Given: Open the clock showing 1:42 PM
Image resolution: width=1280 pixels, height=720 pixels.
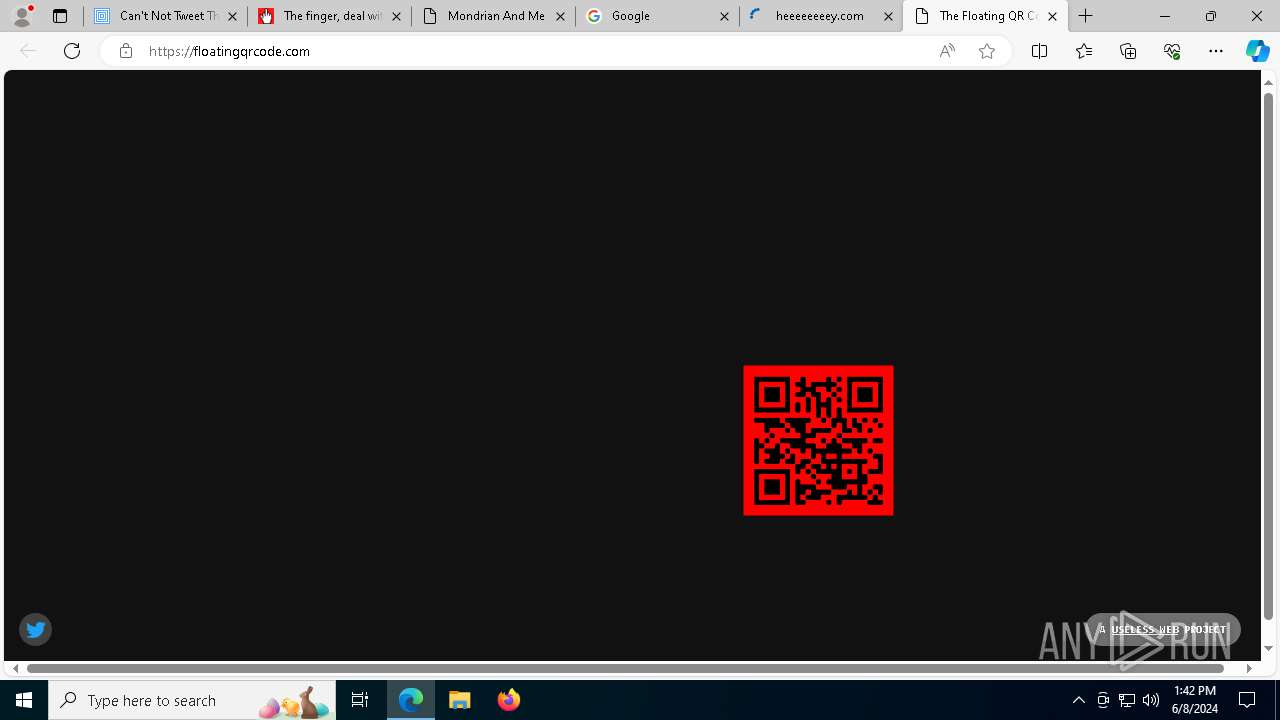Looking at the screenshot, I should point(1195,700).
